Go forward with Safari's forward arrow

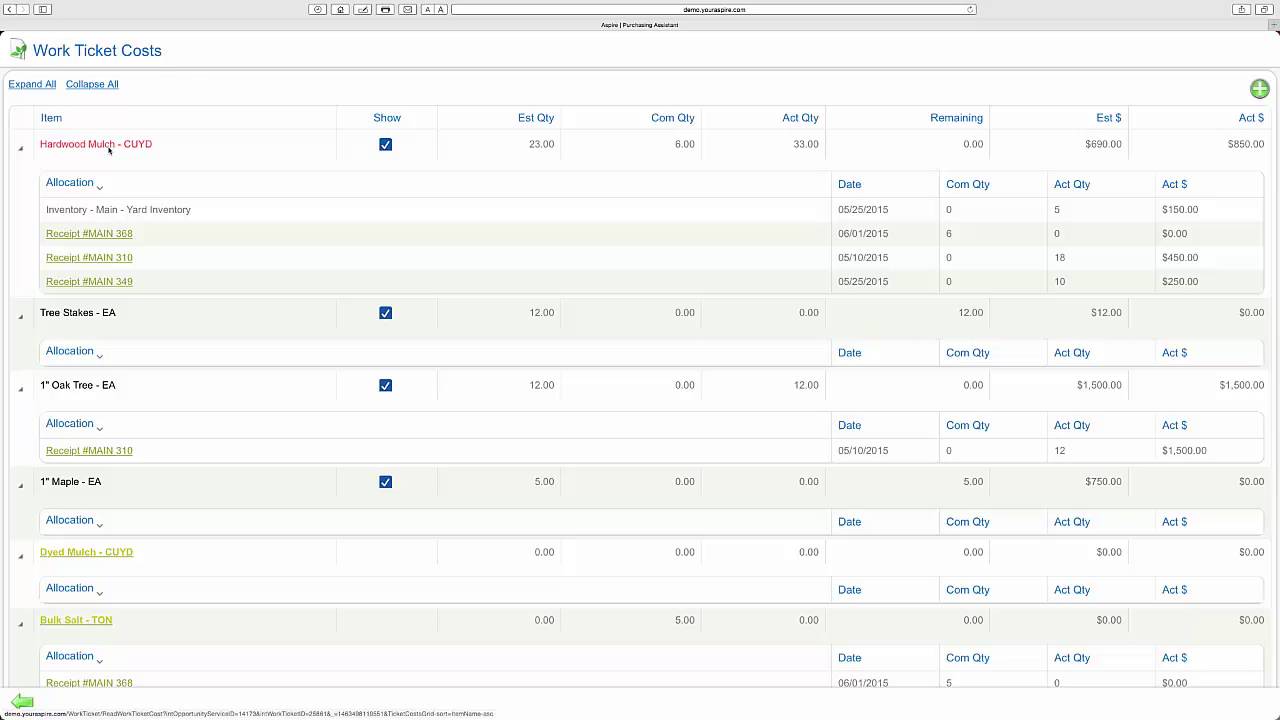[23, 9]
